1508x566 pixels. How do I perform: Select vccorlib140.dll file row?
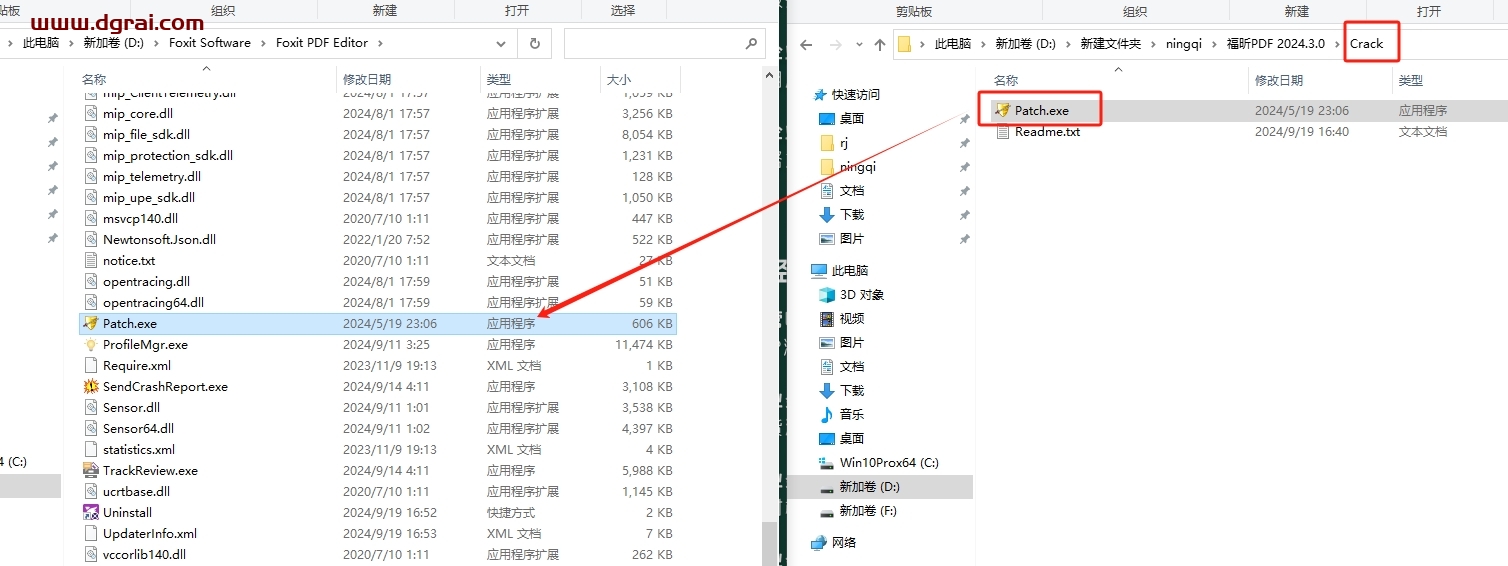(379, 554)
